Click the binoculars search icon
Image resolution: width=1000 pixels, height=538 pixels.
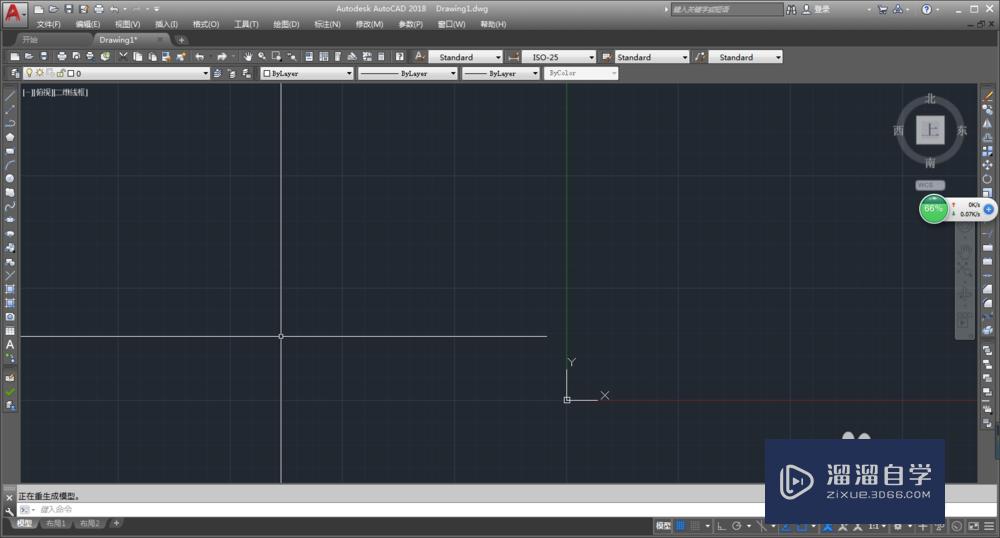(x=791, y=10)
